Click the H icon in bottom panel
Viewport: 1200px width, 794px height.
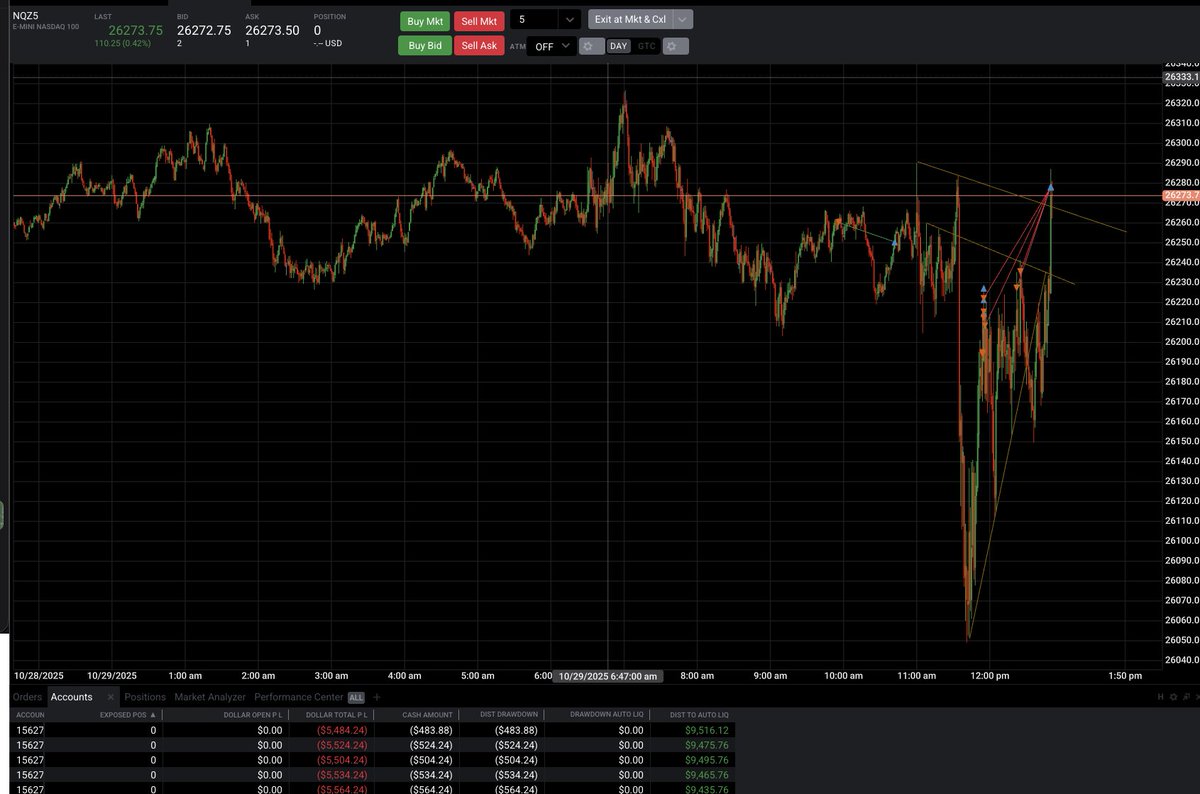(x=1161, y=697)
